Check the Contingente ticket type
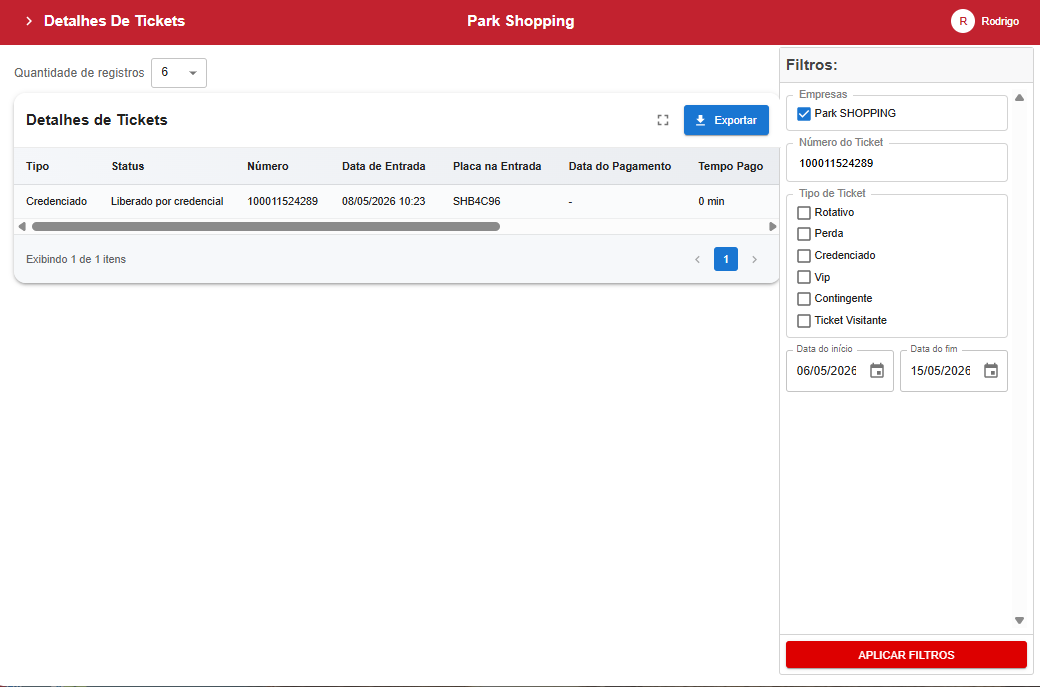Image resolution: width=1040 pixels, height=687 pixels. pyautogui.click(x=804, y=299)
